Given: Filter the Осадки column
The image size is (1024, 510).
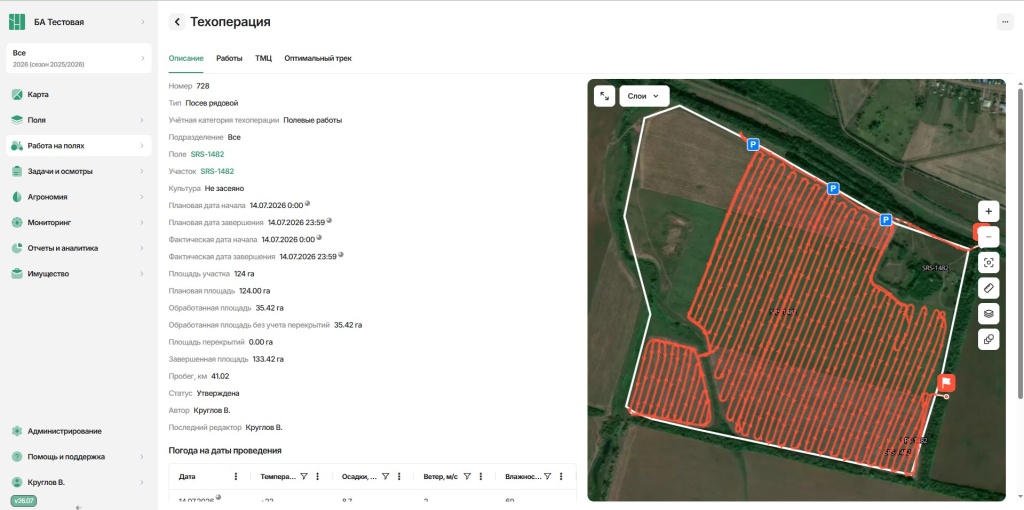Looking at the screenshot, I should pyautogui.click(x=385, y=477).
